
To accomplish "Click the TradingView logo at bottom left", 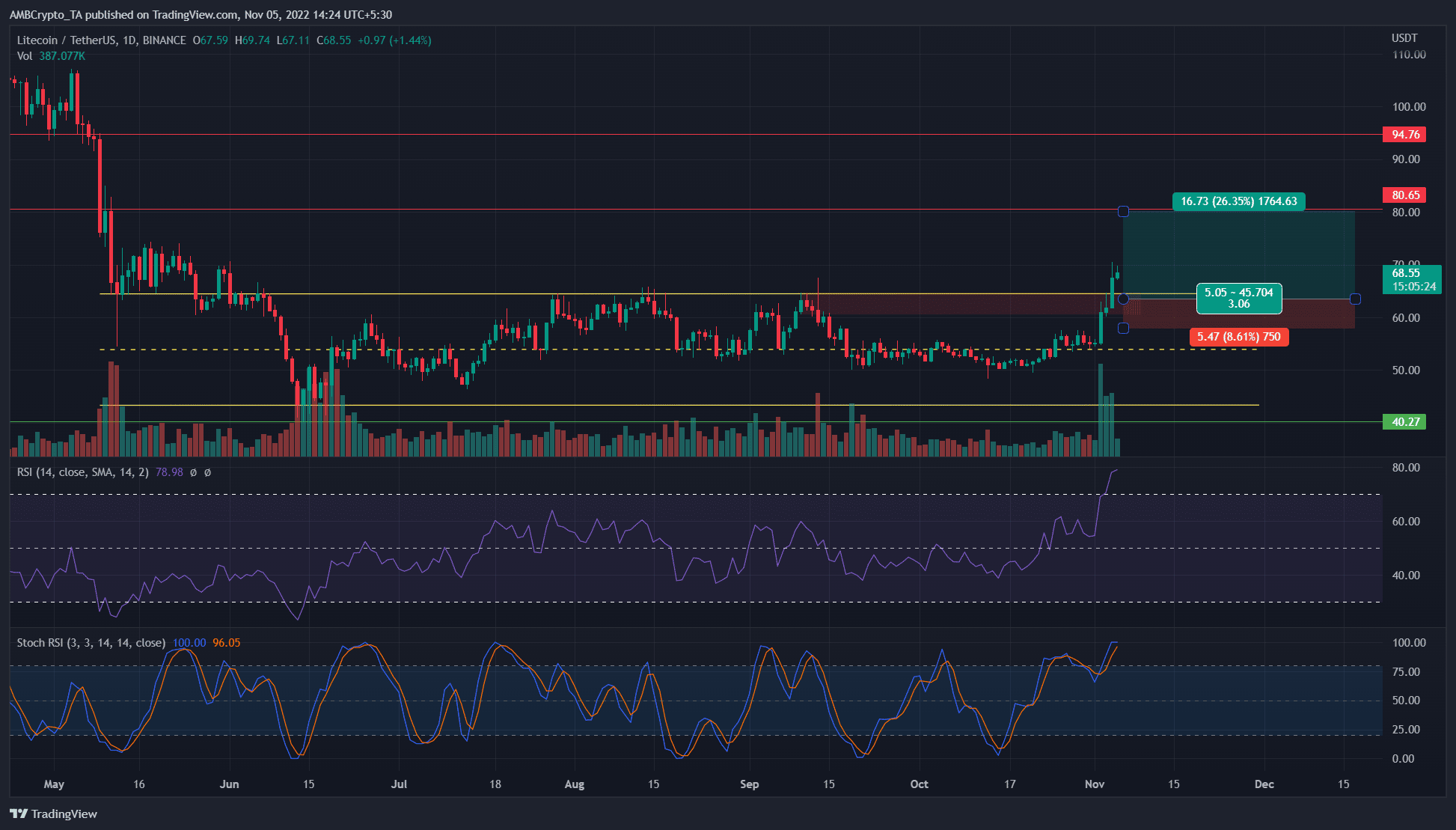I will click(54, 814).
